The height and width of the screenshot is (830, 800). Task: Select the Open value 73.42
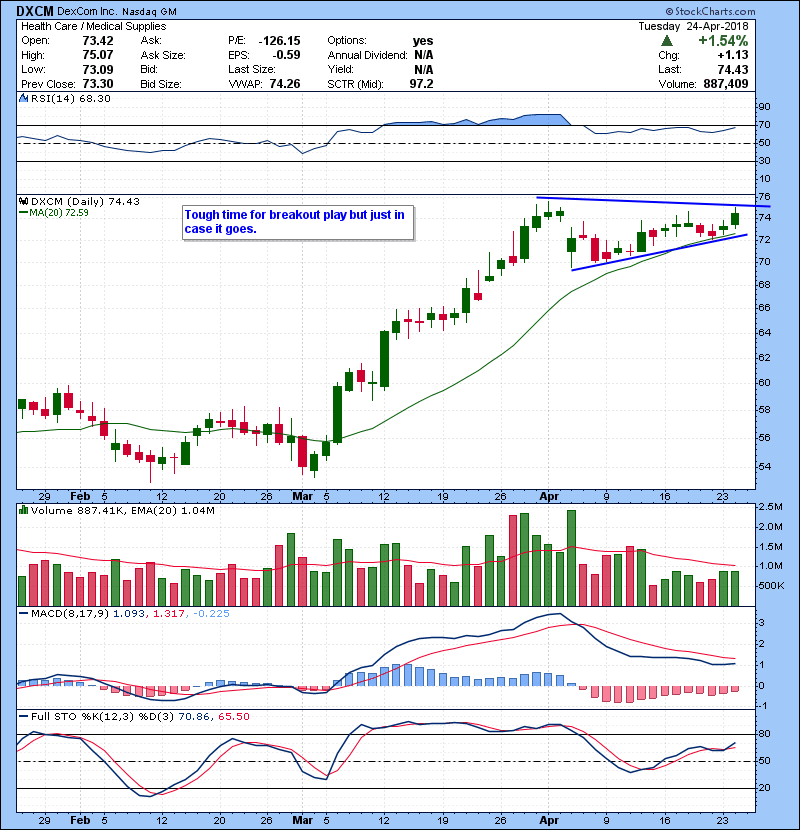97,41
